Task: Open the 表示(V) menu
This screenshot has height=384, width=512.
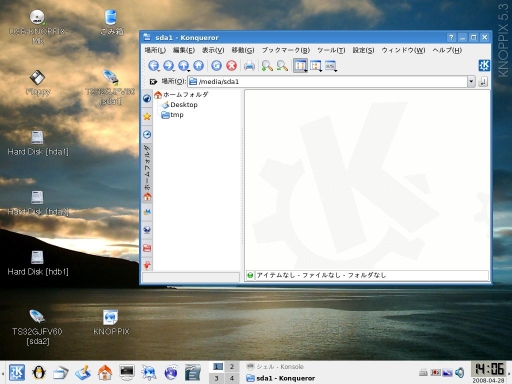Action: pos(213,50)
